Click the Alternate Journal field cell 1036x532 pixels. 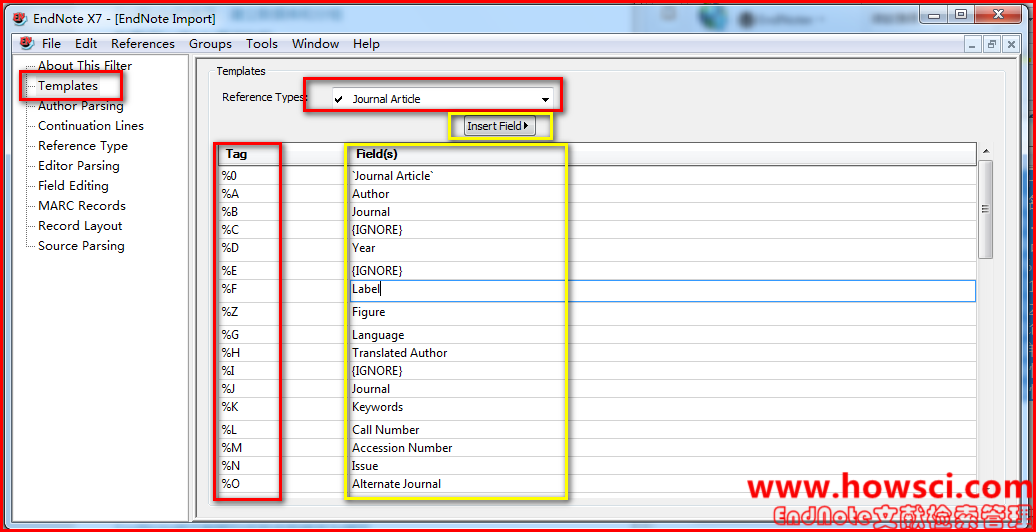[x=663, y=484]
